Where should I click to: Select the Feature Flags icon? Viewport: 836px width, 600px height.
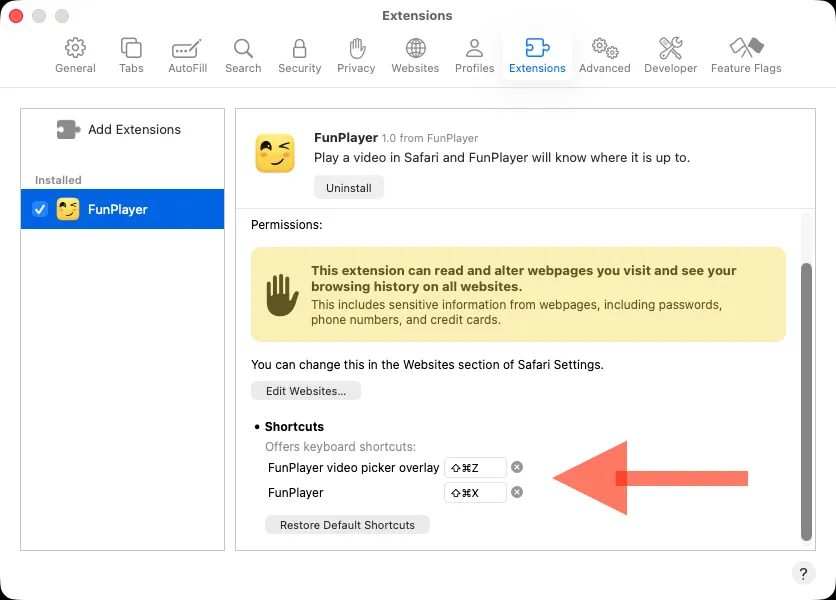(746, 54)
